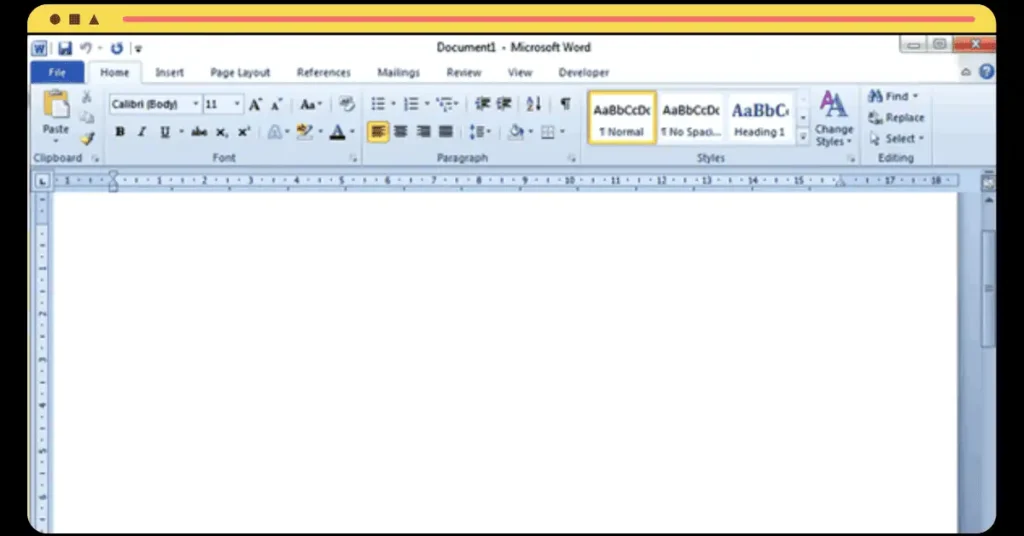Open the References tab
Image resolution: width=1024 pixels, height=536 pixels.
click(x=323, y=72)
